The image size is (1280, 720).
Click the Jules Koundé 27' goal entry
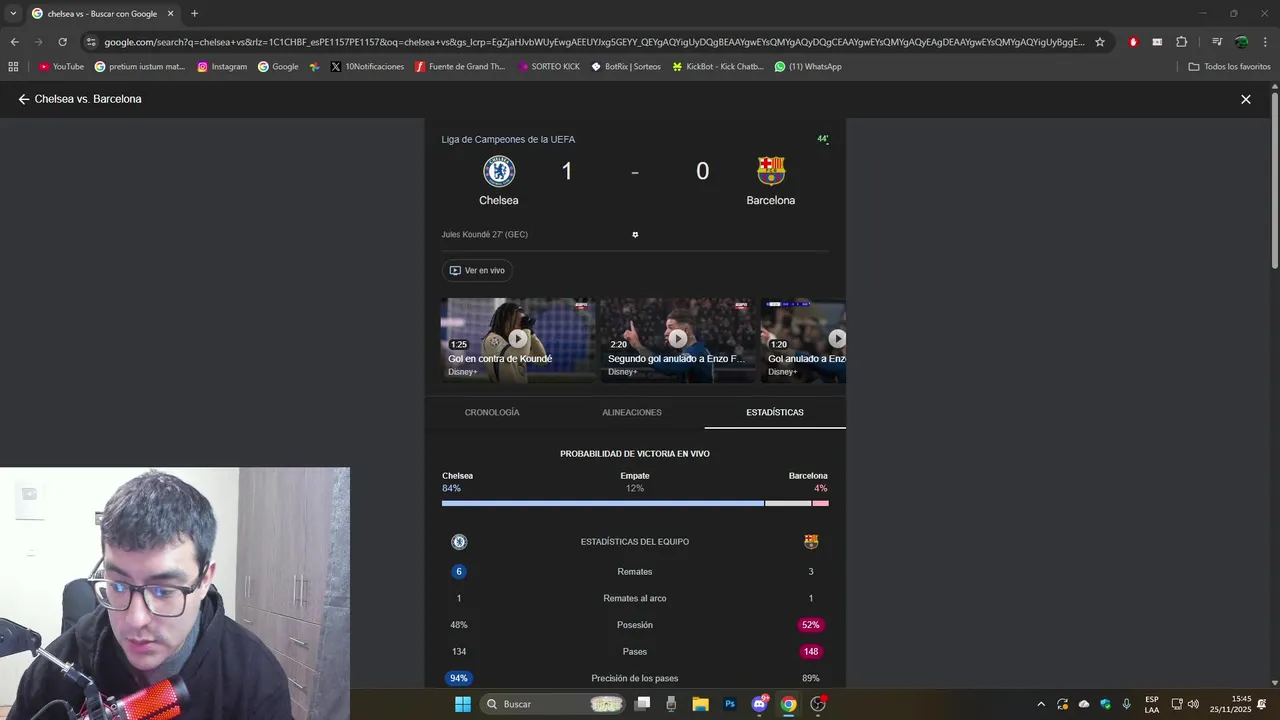pyautogui.click(x=485, y=235)
